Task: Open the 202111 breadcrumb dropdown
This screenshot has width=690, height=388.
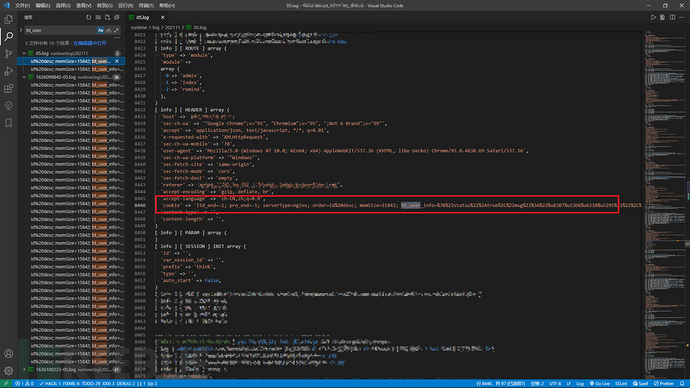Action: [x=172, y=27]
